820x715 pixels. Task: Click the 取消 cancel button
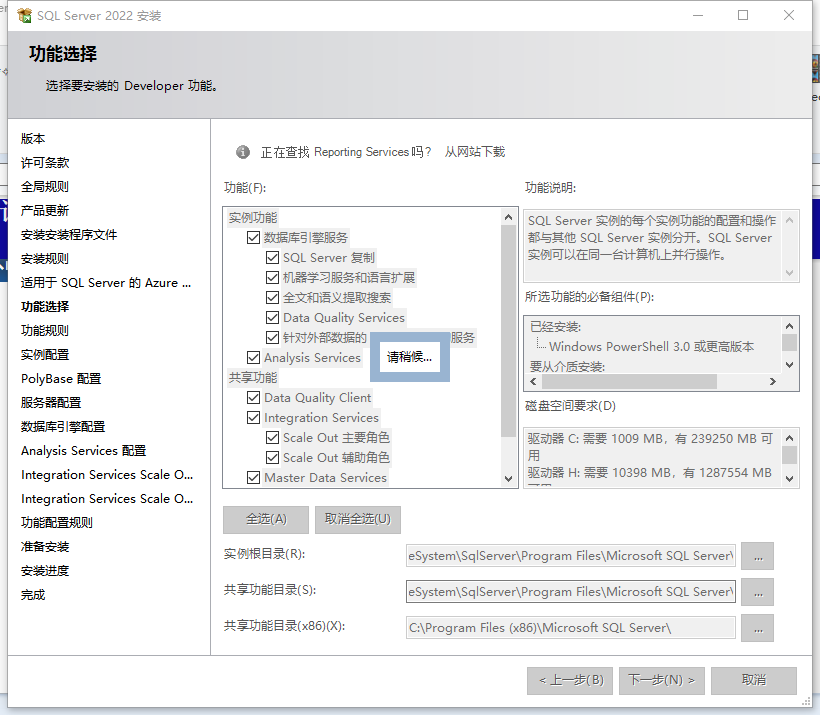click(754, 680)
